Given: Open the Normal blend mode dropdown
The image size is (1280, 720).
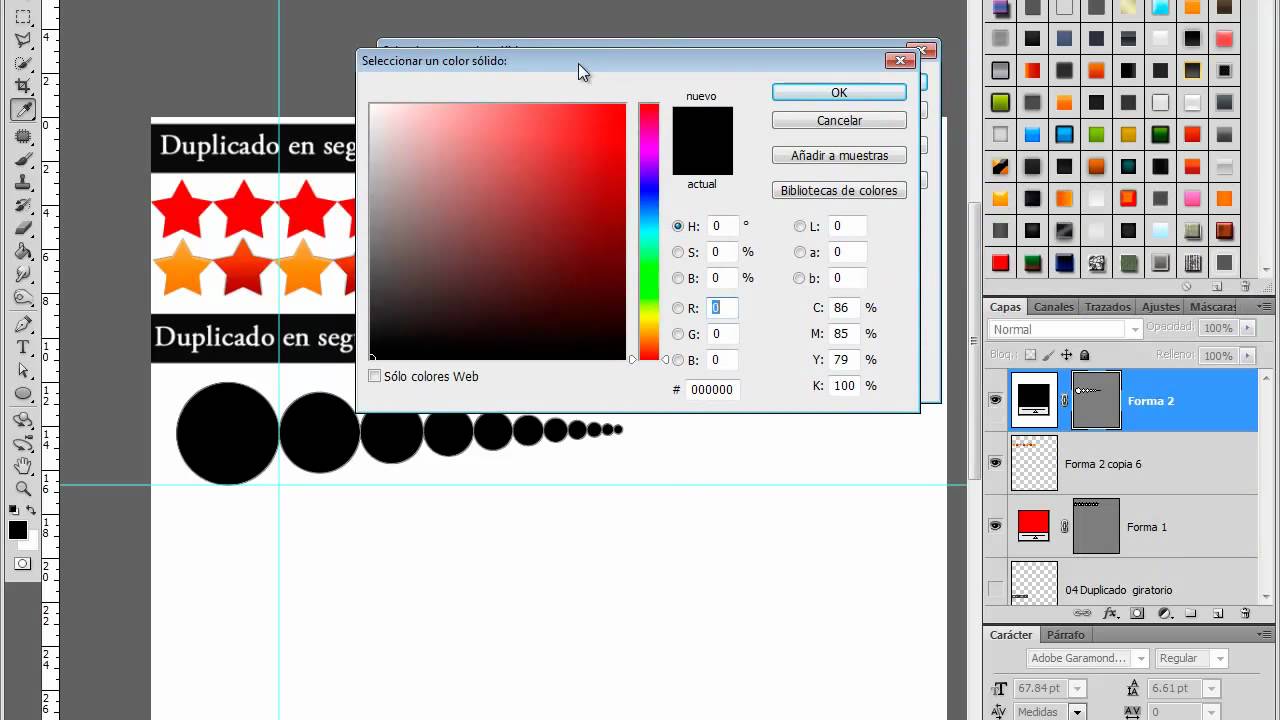Looking at the screenshot, I should click(x=1065, y=329).
